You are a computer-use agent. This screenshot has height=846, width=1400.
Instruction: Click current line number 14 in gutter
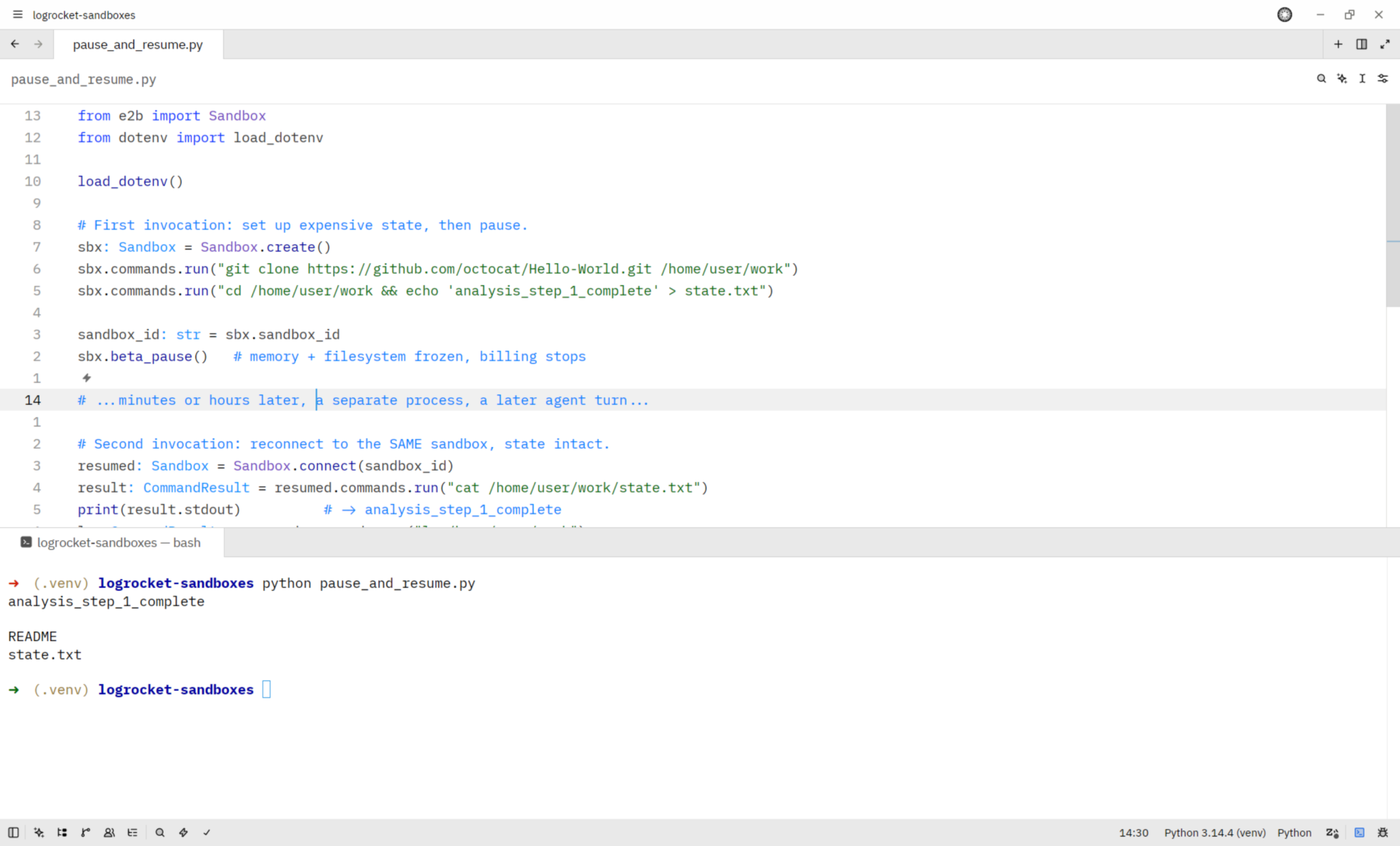33,400
